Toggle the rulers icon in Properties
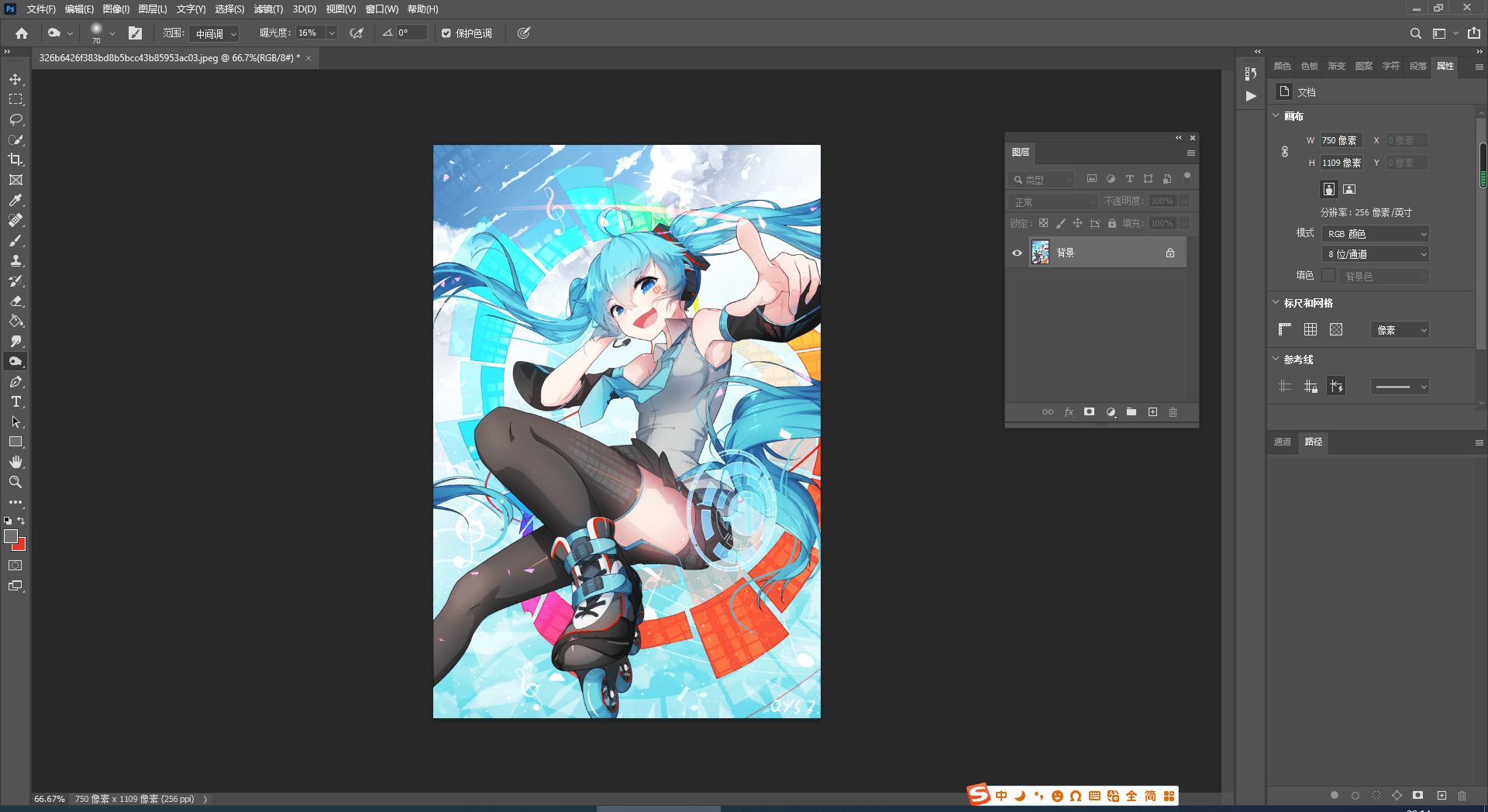Screen dimensions: 1488x812 1285,329
